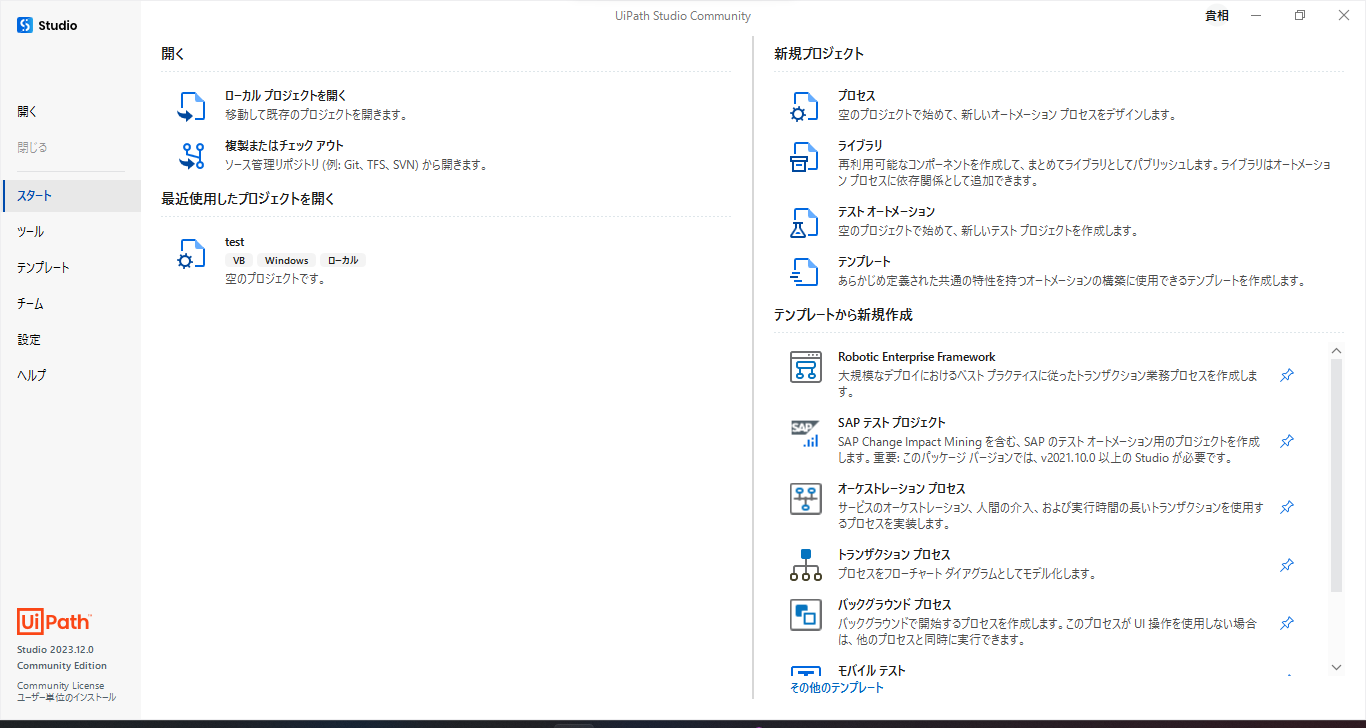Image resolution: width=1366 pixels, height=728 pixels.
Task: Click the template list scrollbar thumb
Action: click(1337, 476)
